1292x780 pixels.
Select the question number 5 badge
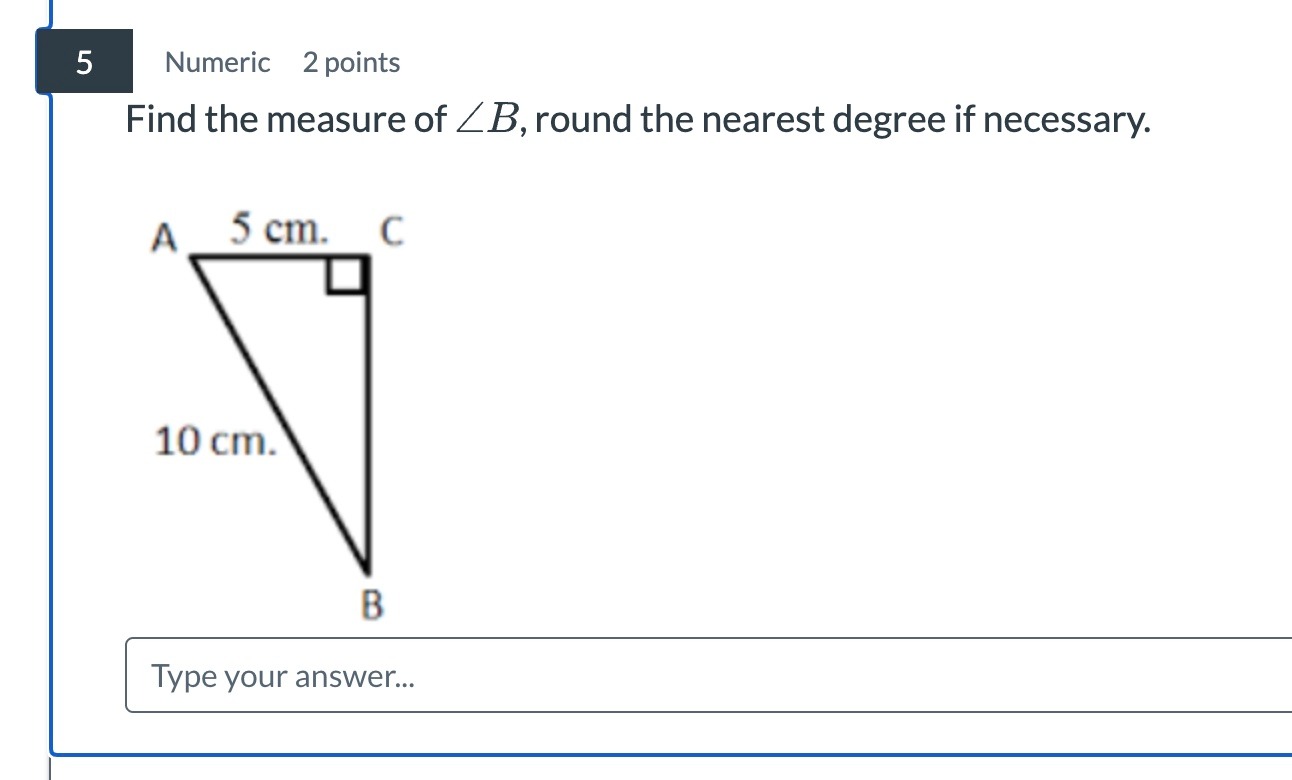84,62
